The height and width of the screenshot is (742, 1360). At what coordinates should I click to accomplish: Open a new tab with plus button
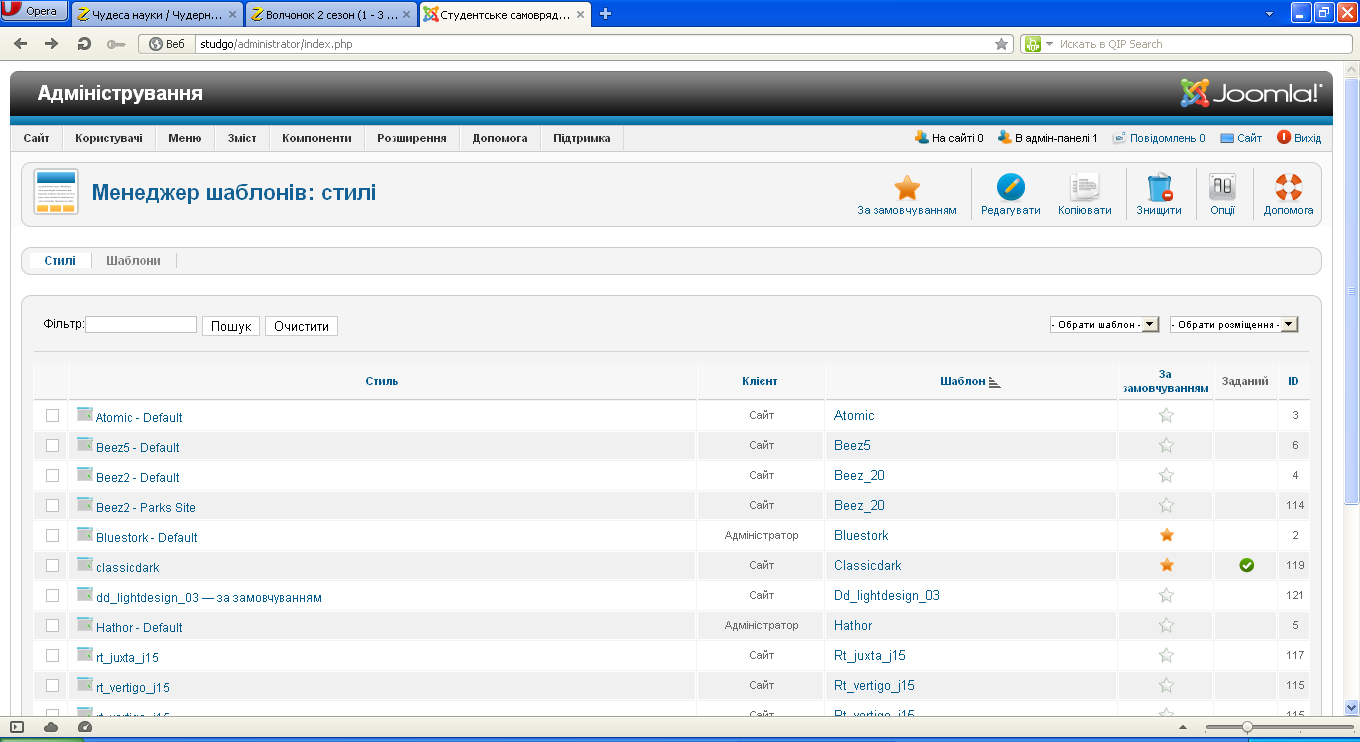coord(605,14)
